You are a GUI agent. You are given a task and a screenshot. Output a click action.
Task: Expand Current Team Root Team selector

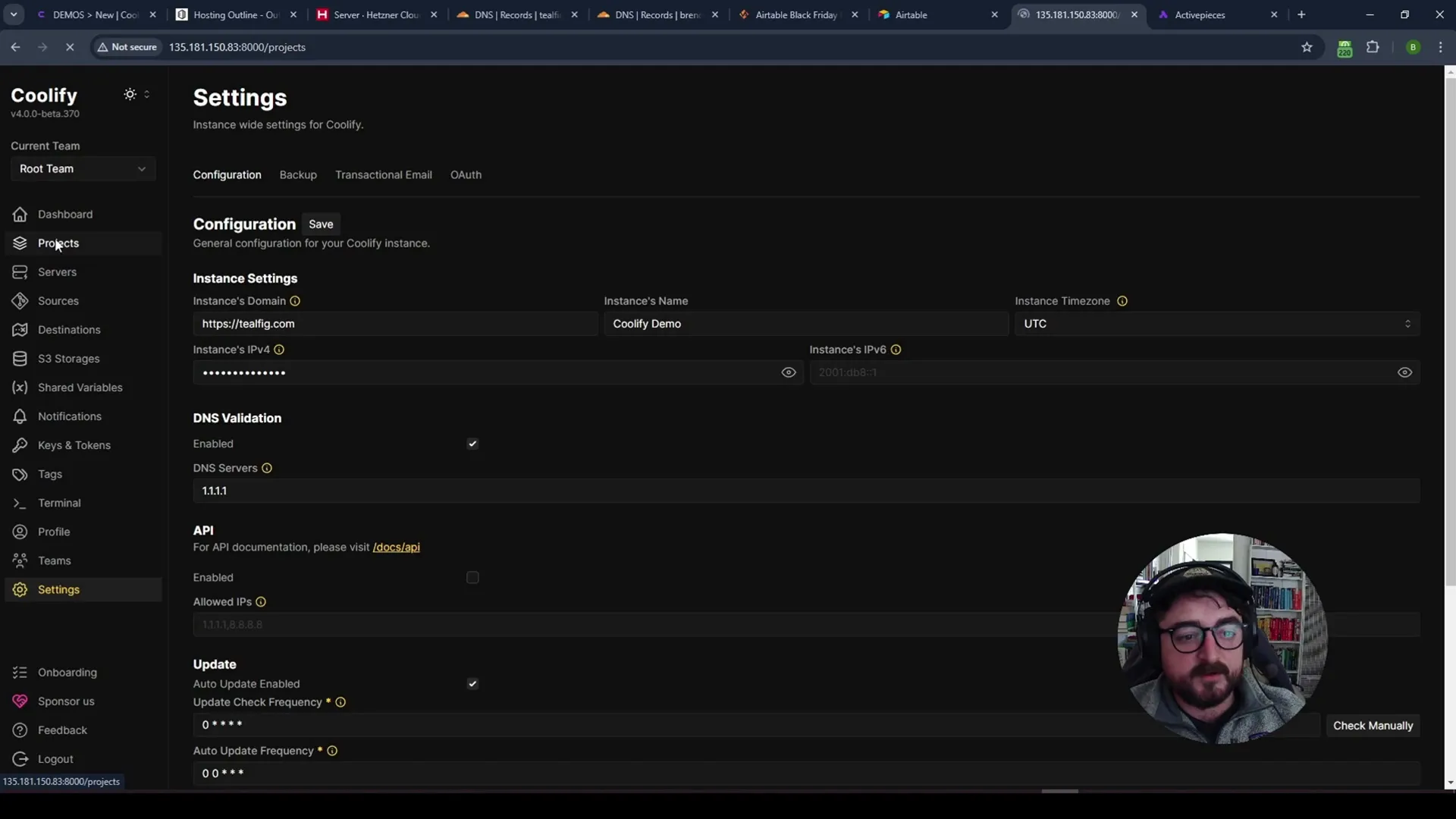tap(83, 168)
